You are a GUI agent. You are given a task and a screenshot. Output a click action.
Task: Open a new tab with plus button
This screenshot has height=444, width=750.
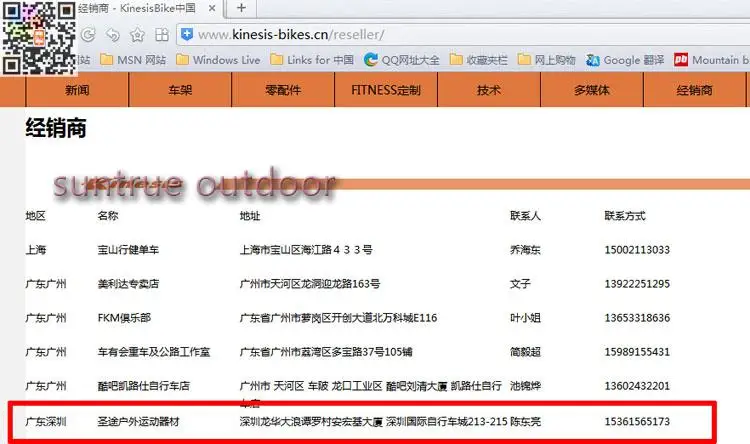pyautogui.click(x=241, y=8)
